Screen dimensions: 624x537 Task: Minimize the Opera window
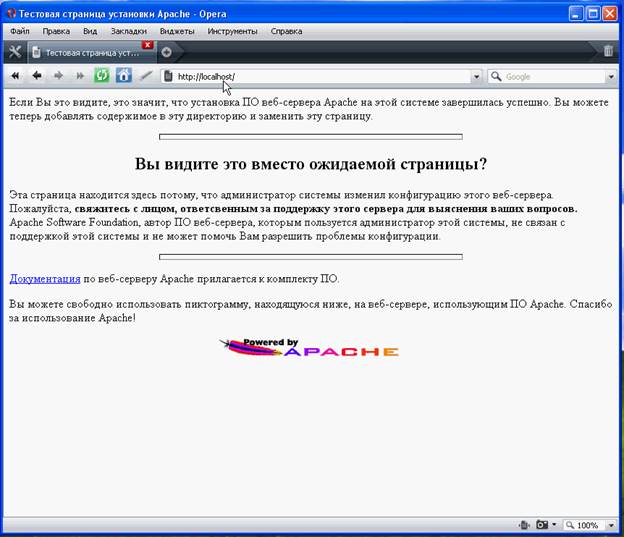[x=576, y=14]
